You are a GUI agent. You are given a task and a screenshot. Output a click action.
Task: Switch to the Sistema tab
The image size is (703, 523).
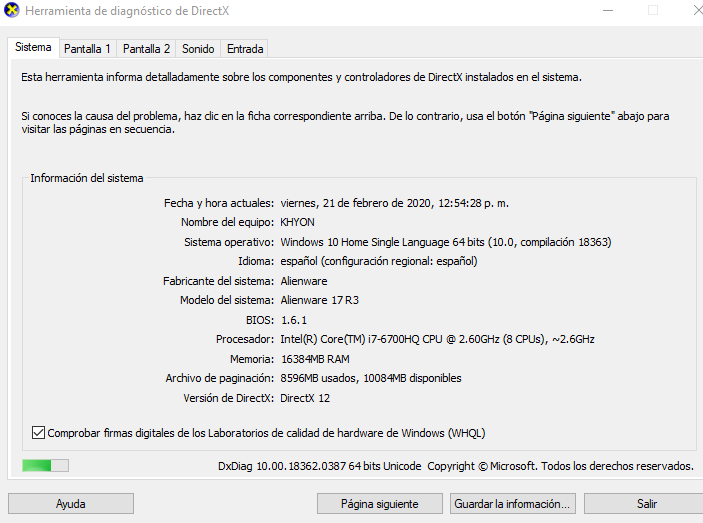click(33, 48)
